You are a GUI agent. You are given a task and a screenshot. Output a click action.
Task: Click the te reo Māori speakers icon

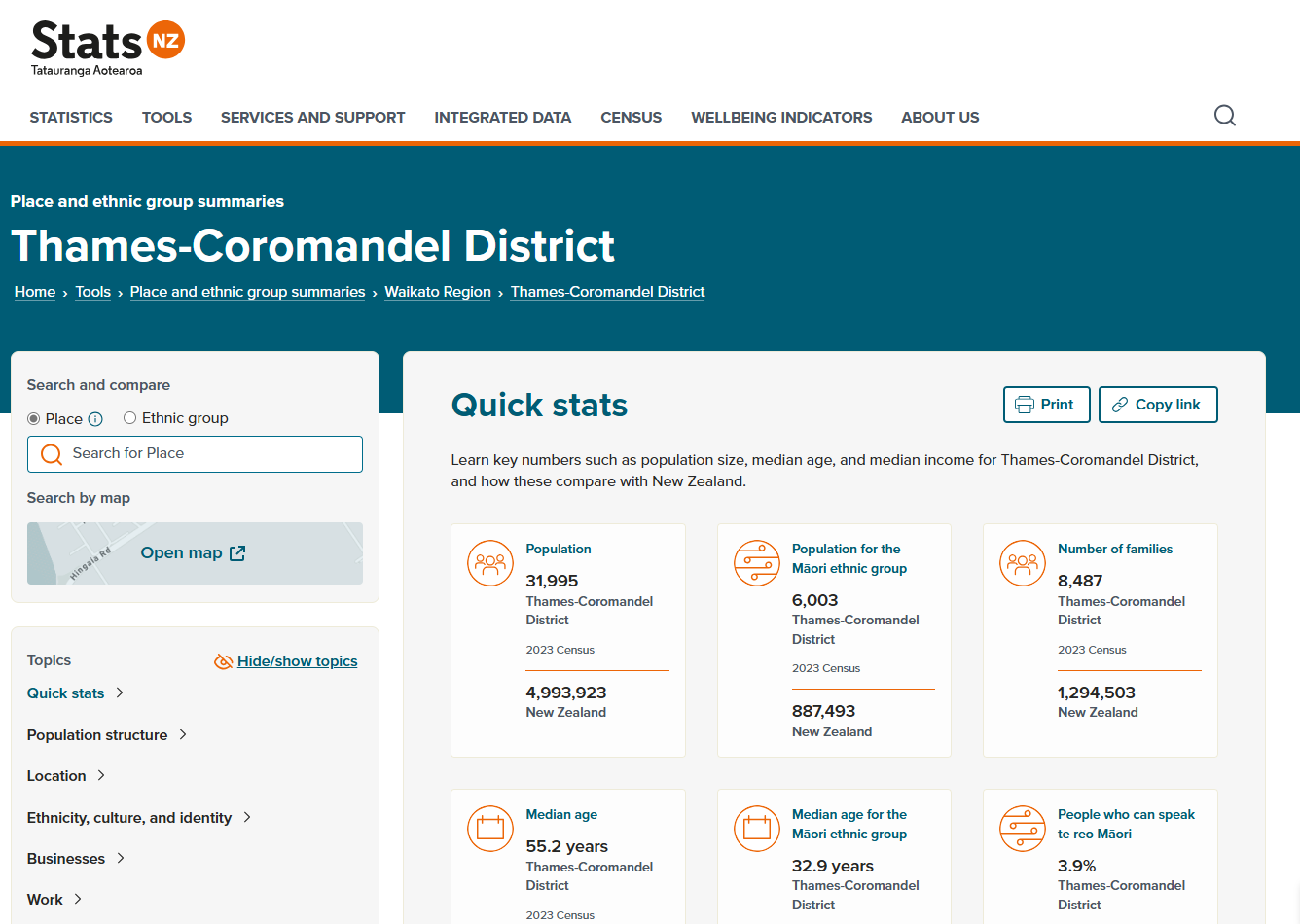(1023, 829)
